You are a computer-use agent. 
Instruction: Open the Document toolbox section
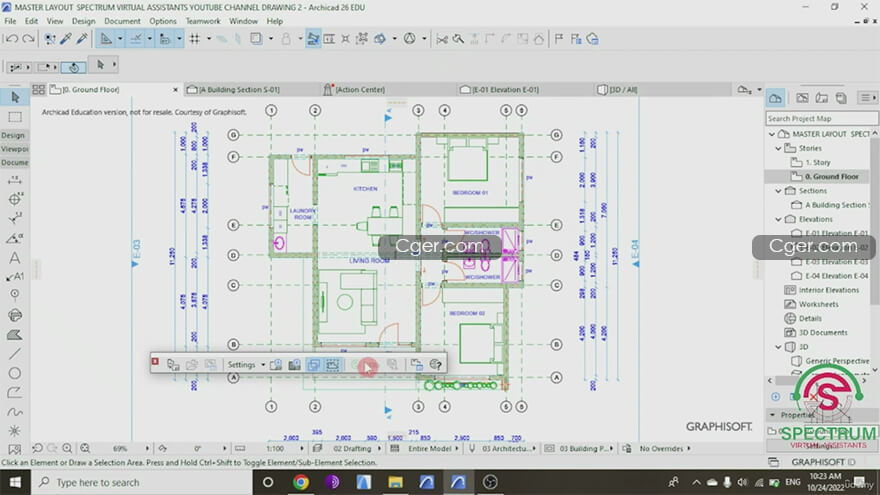tap(14, 162)
